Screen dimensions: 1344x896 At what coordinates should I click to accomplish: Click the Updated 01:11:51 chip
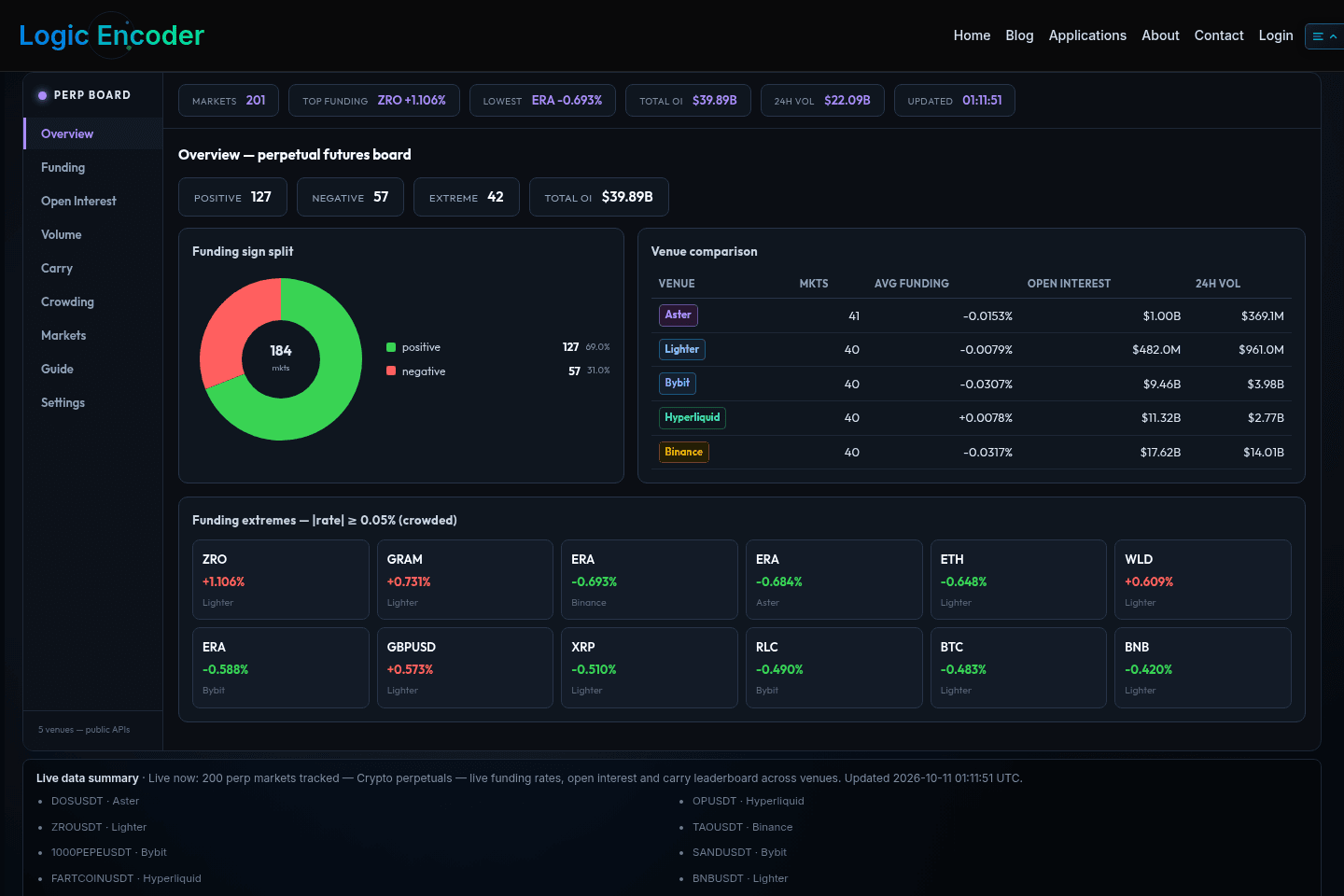pos(955,100)
